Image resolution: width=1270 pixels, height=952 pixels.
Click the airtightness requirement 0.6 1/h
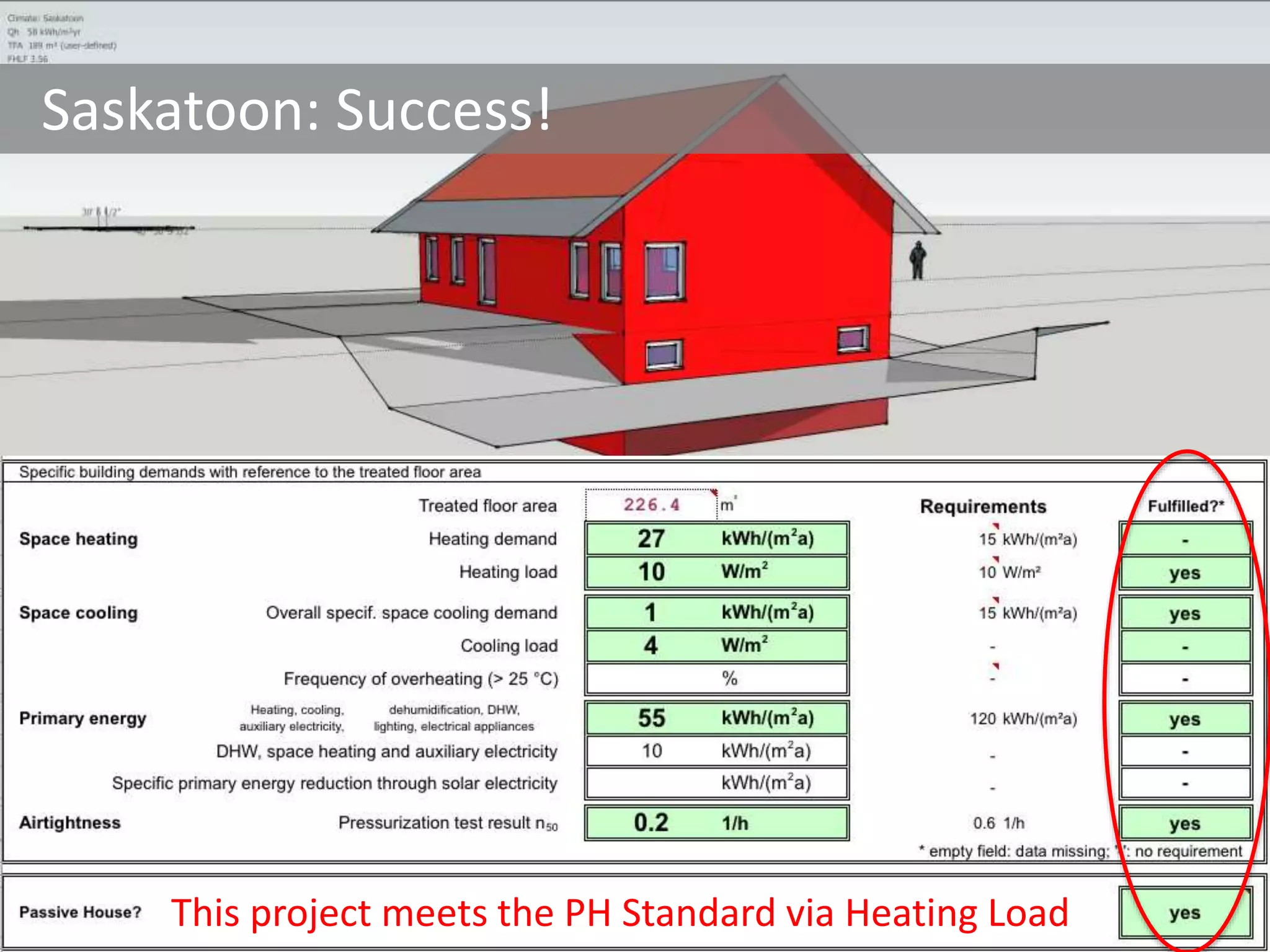tap(998, 823)
